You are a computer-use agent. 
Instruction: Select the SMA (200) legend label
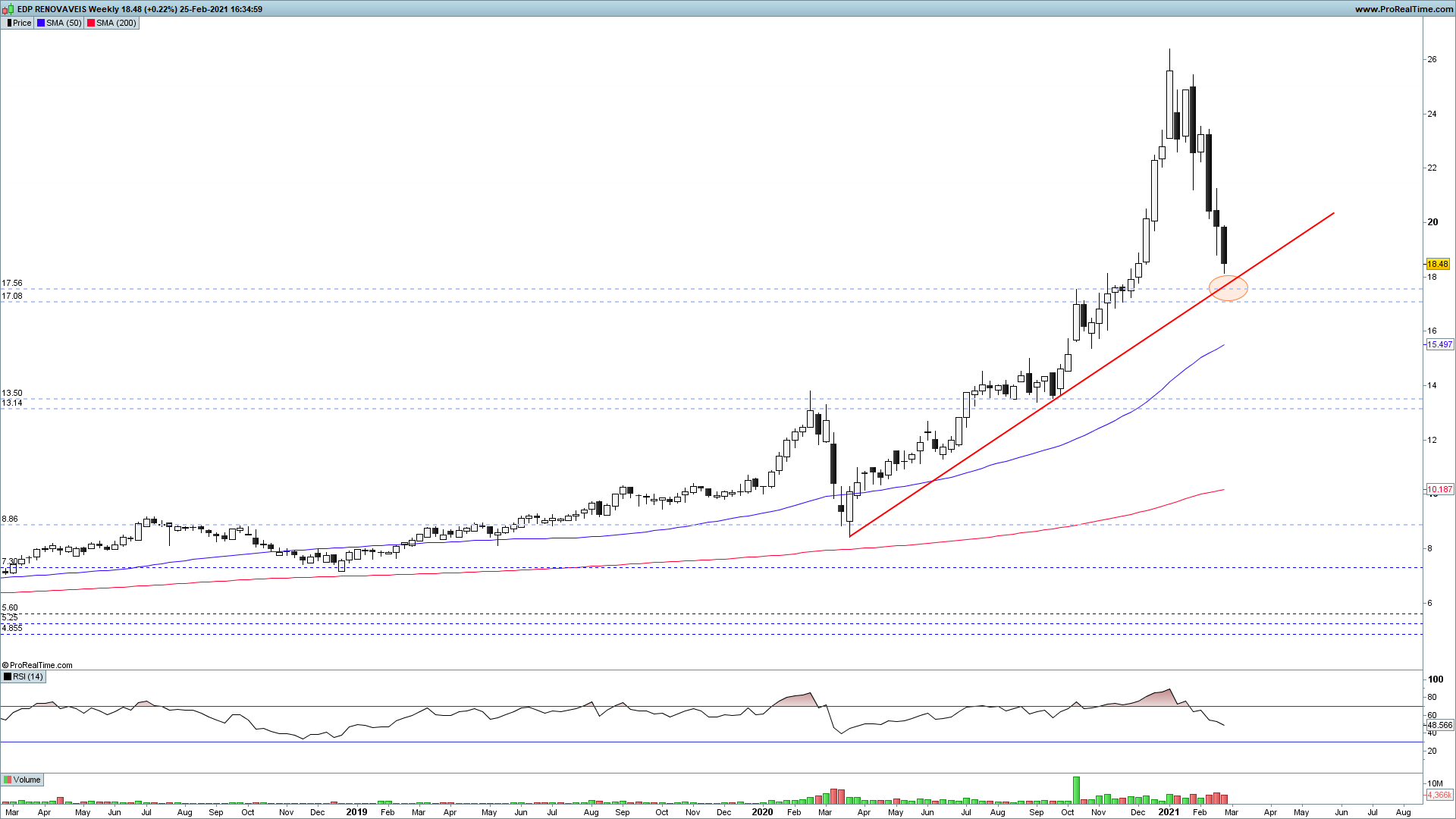tap(116, 23)
